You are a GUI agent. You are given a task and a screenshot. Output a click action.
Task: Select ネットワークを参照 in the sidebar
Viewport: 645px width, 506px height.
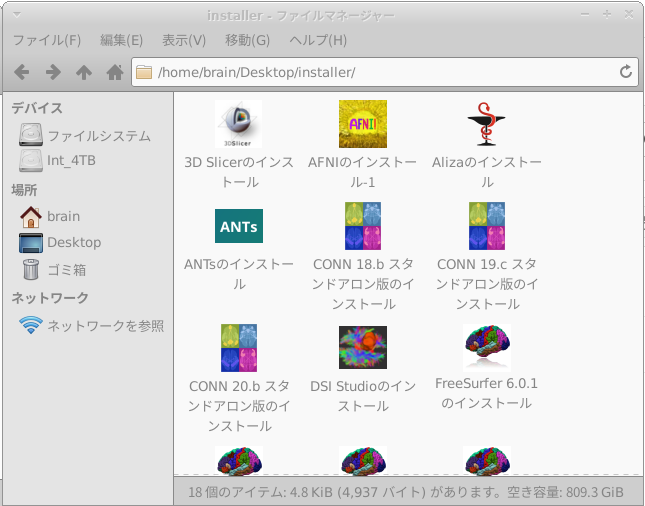coord(106,326)
